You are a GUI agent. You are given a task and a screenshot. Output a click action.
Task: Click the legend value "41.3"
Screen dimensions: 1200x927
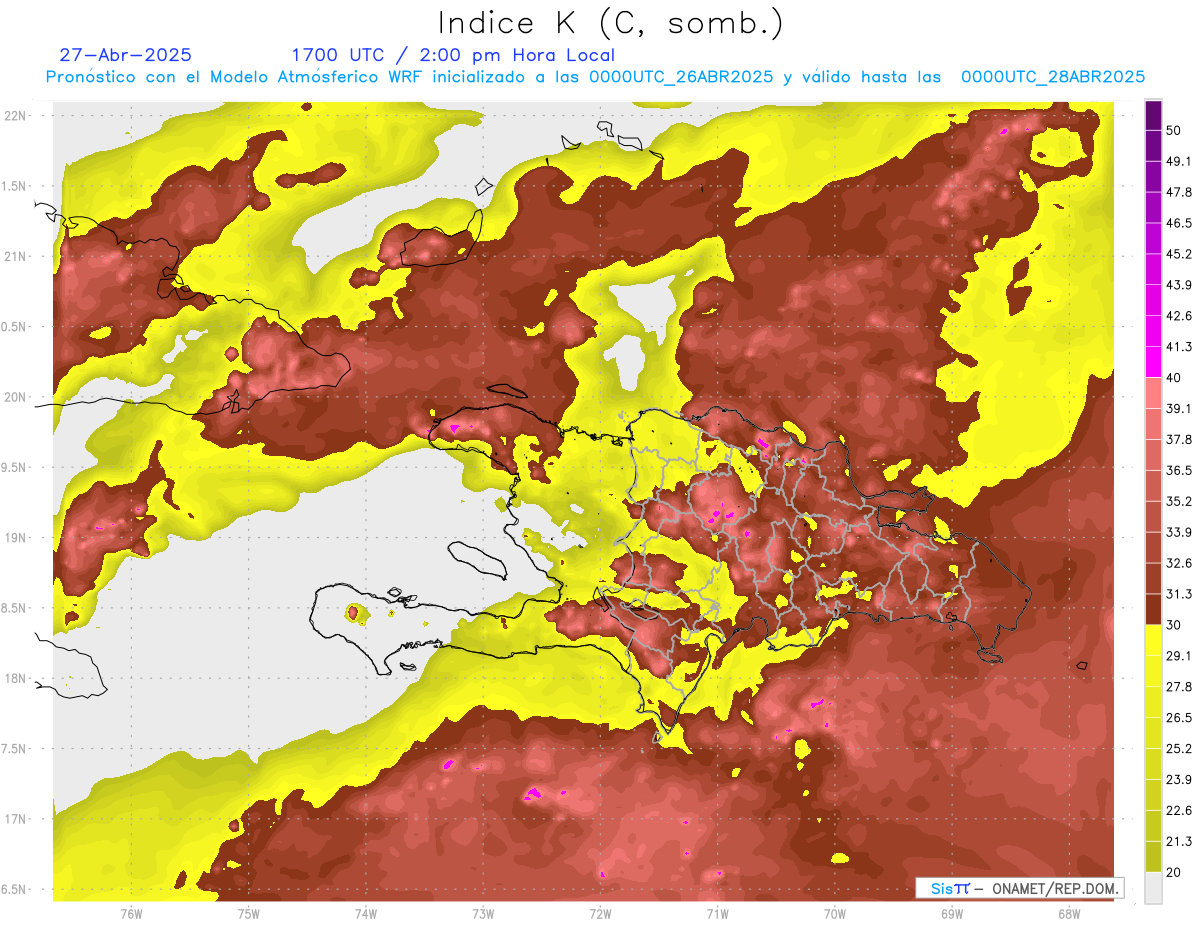point(1179,347)
